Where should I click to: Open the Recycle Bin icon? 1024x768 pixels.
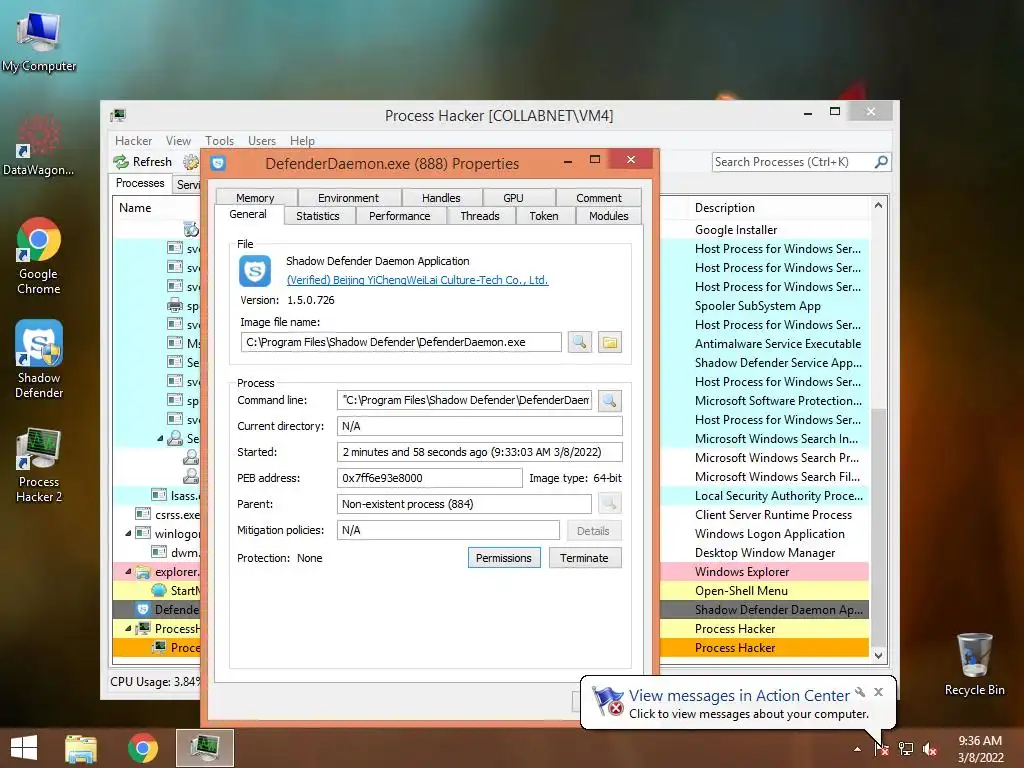point(974,664)
